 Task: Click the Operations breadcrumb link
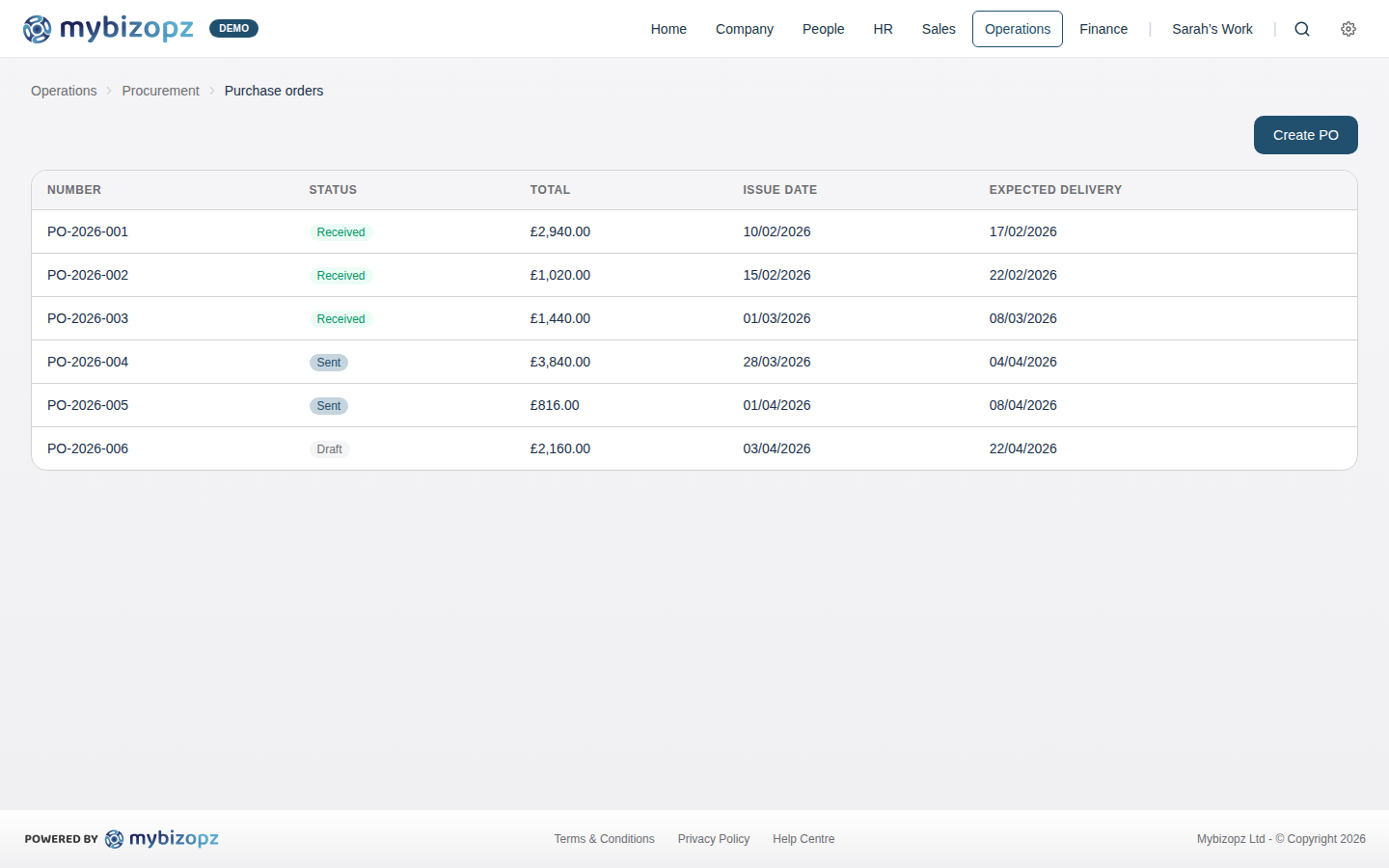(x=64, y=91)
